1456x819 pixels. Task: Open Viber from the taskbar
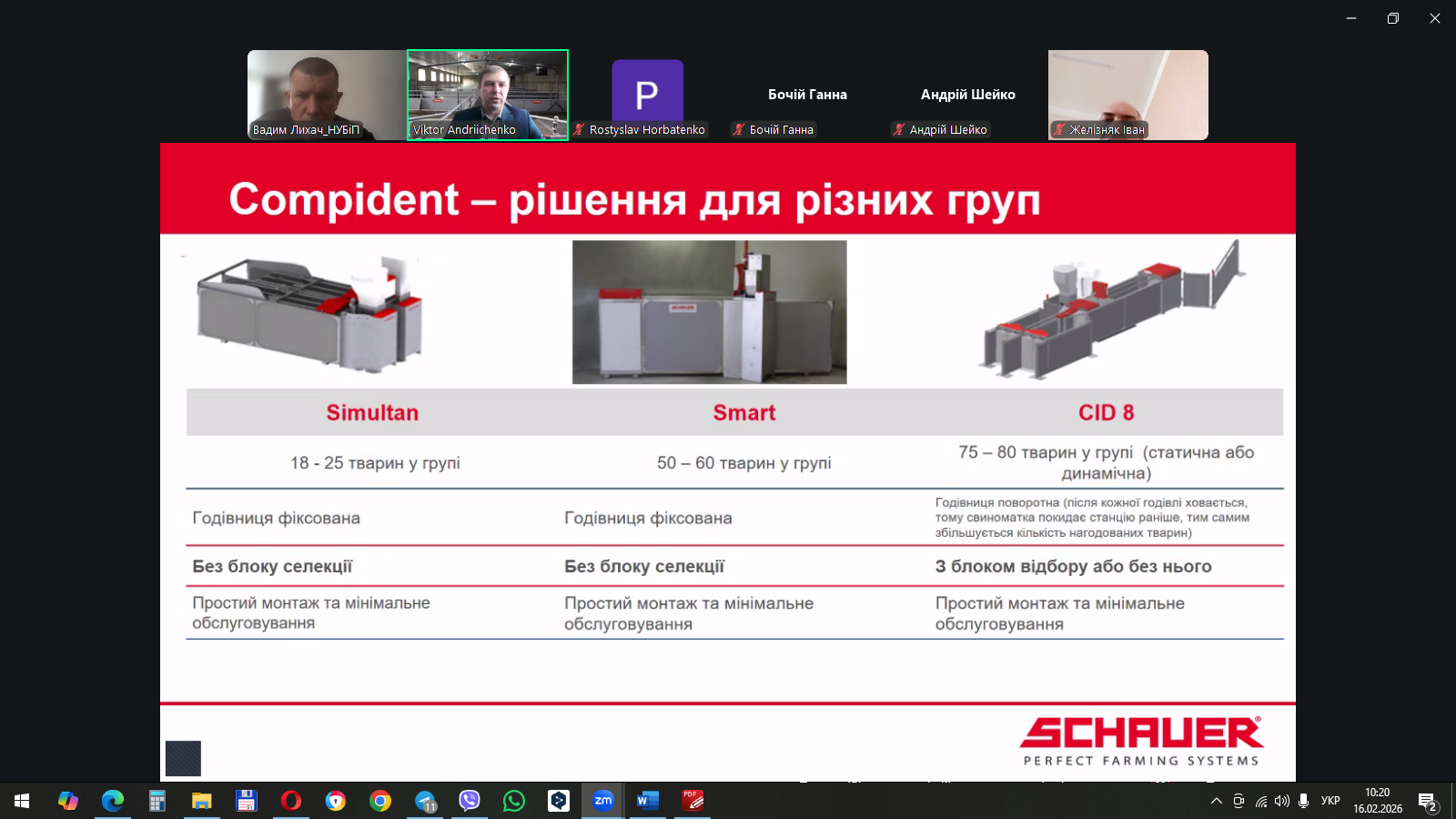click(x=470, y=801)
